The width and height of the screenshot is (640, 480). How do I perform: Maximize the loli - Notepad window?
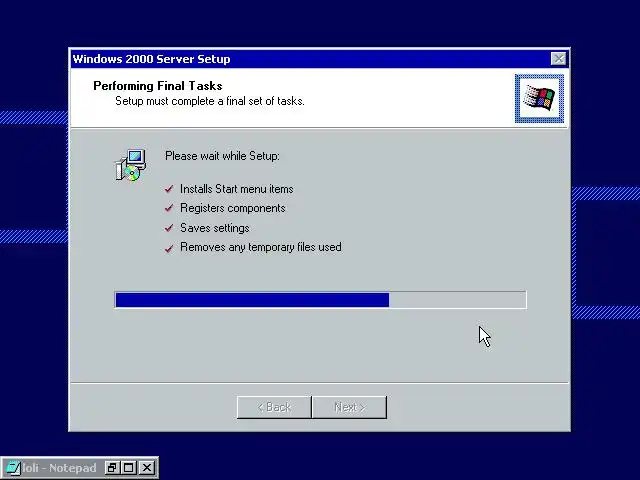[129, 468]
